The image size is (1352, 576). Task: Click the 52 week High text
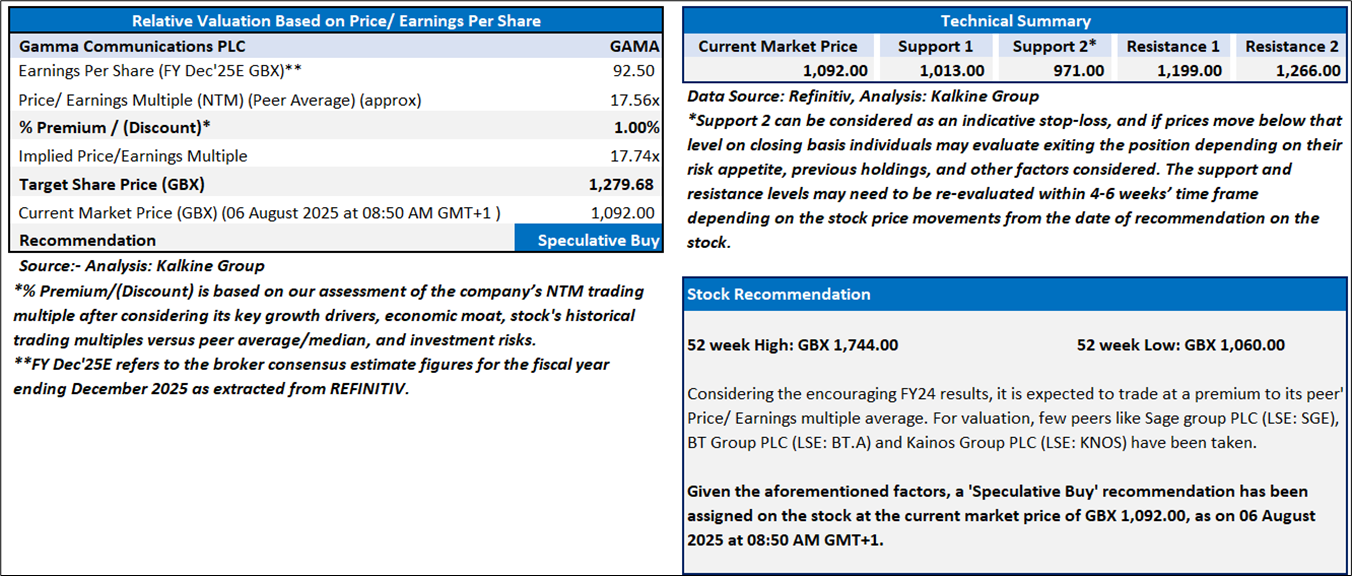[x=792, y=345]
